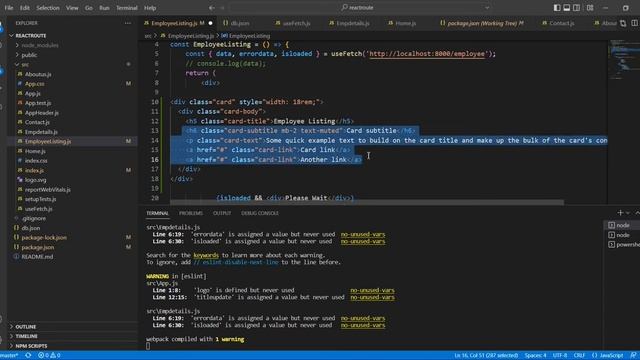Viewport: 640px width, 360px height.
Task: Click the keywords link in terminal
Action: (x=206, y=255)
